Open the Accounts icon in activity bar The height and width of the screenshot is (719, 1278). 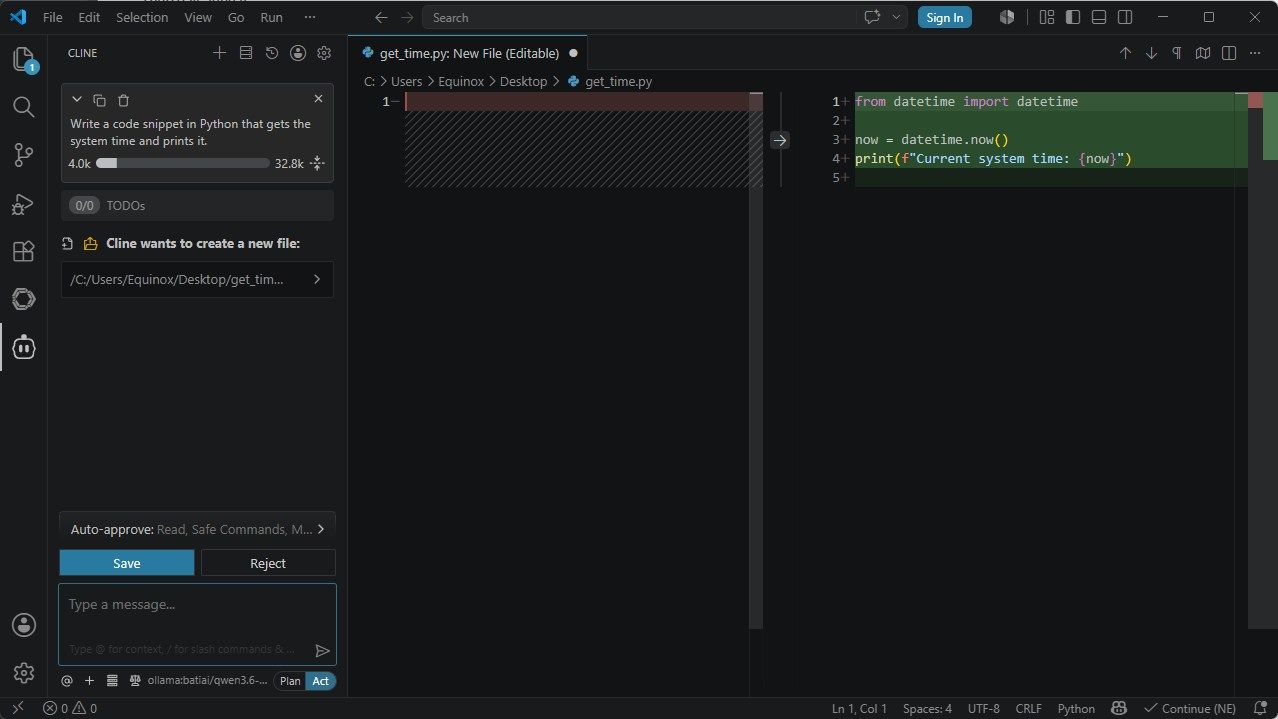tap(24, 625)
